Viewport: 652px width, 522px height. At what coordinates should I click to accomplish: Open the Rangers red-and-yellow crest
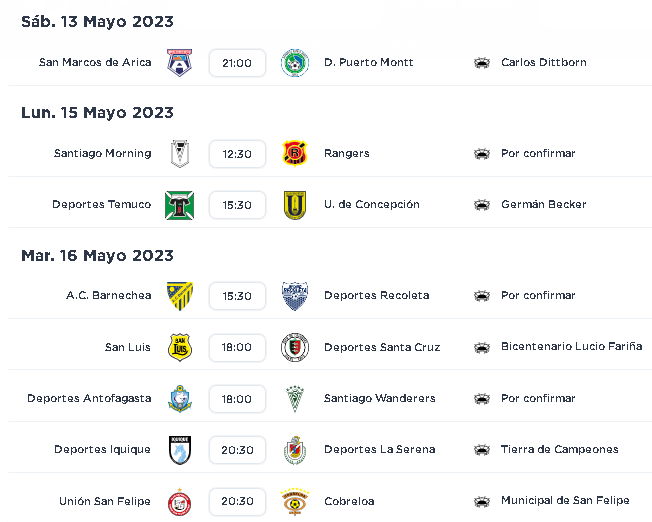coord(295,153)
